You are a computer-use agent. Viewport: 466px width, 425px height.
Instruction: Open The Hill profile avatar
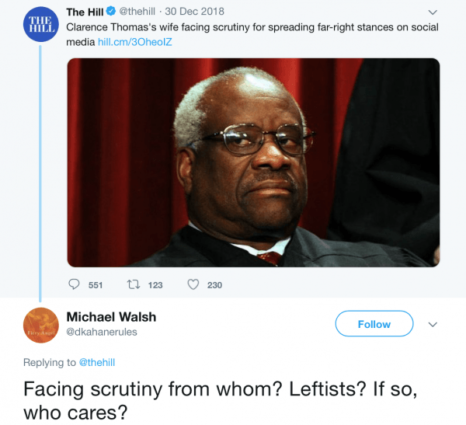(41, 24)
